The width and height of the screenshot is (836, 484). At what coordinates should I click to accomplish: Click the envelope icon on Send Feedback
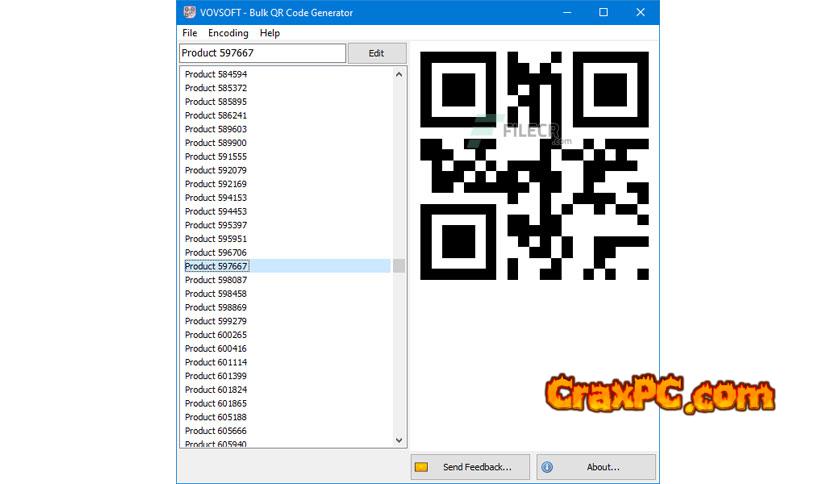tap(422, 467)
